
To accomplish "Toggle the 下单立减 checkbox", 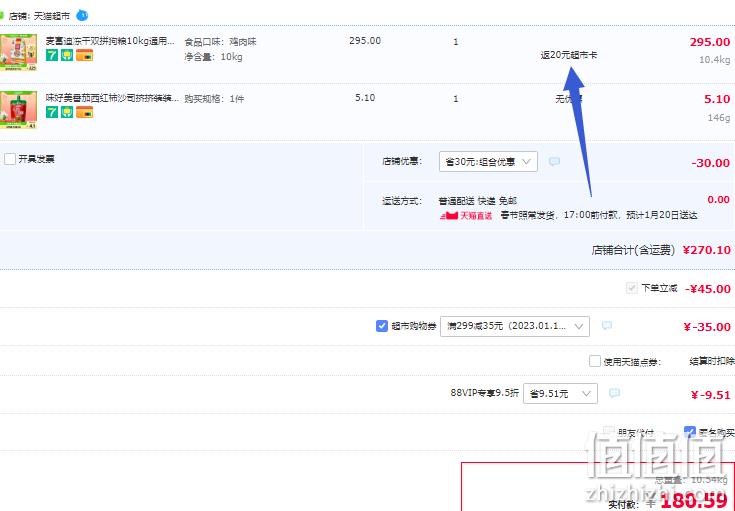I will tap(631, 287).
